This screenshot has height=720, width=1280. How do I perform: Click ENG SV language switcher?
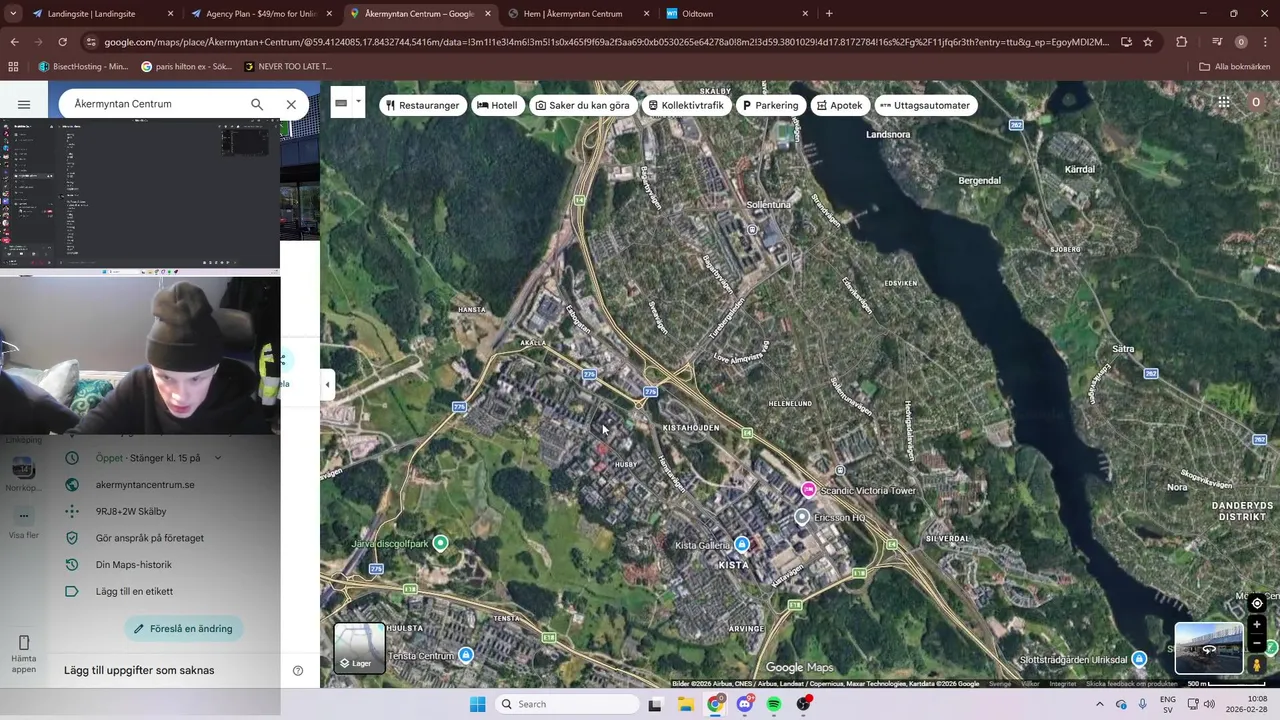tap(1168, 704)
